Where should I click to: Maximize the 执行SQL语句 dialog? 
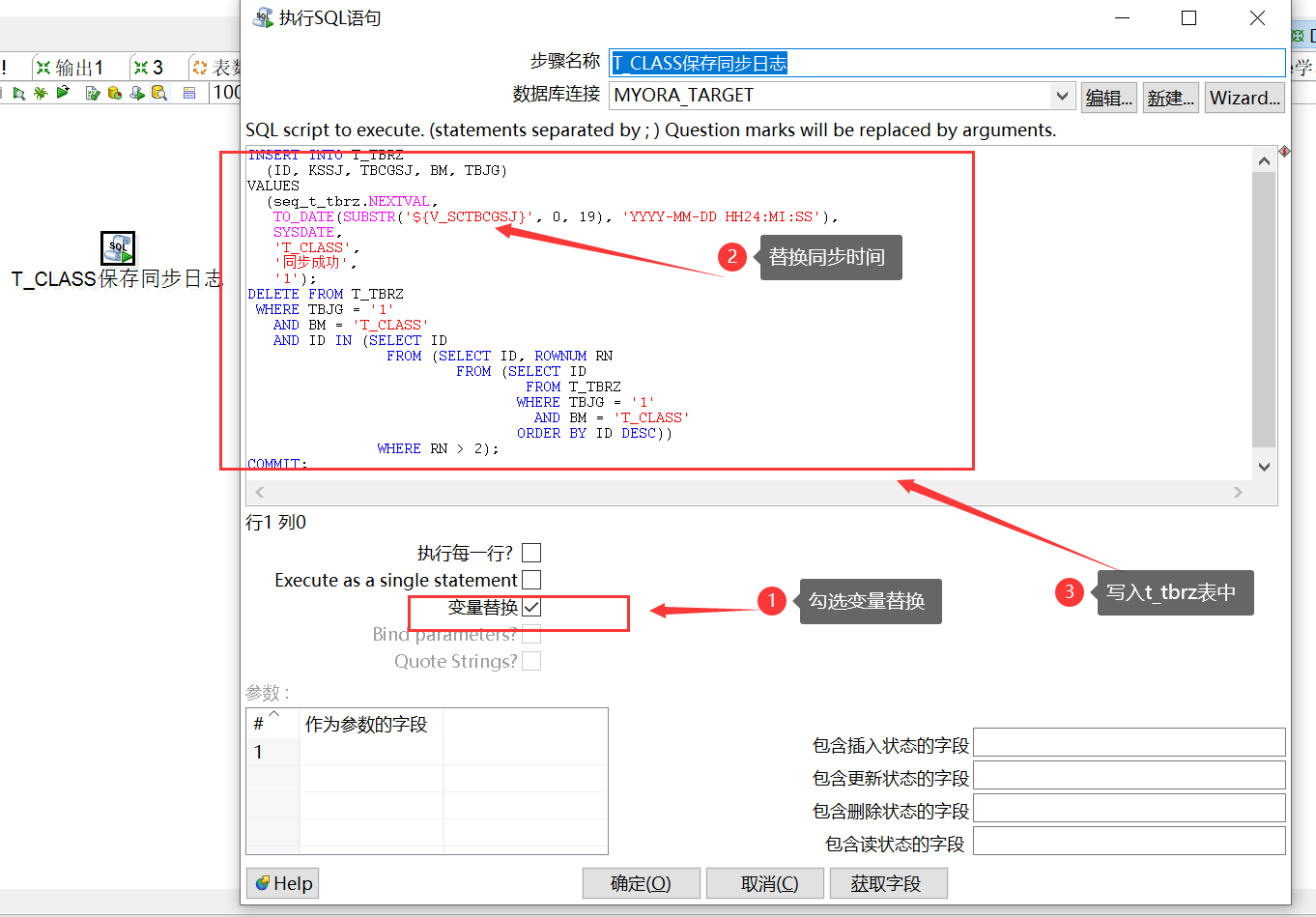[x=1189, y=17]
